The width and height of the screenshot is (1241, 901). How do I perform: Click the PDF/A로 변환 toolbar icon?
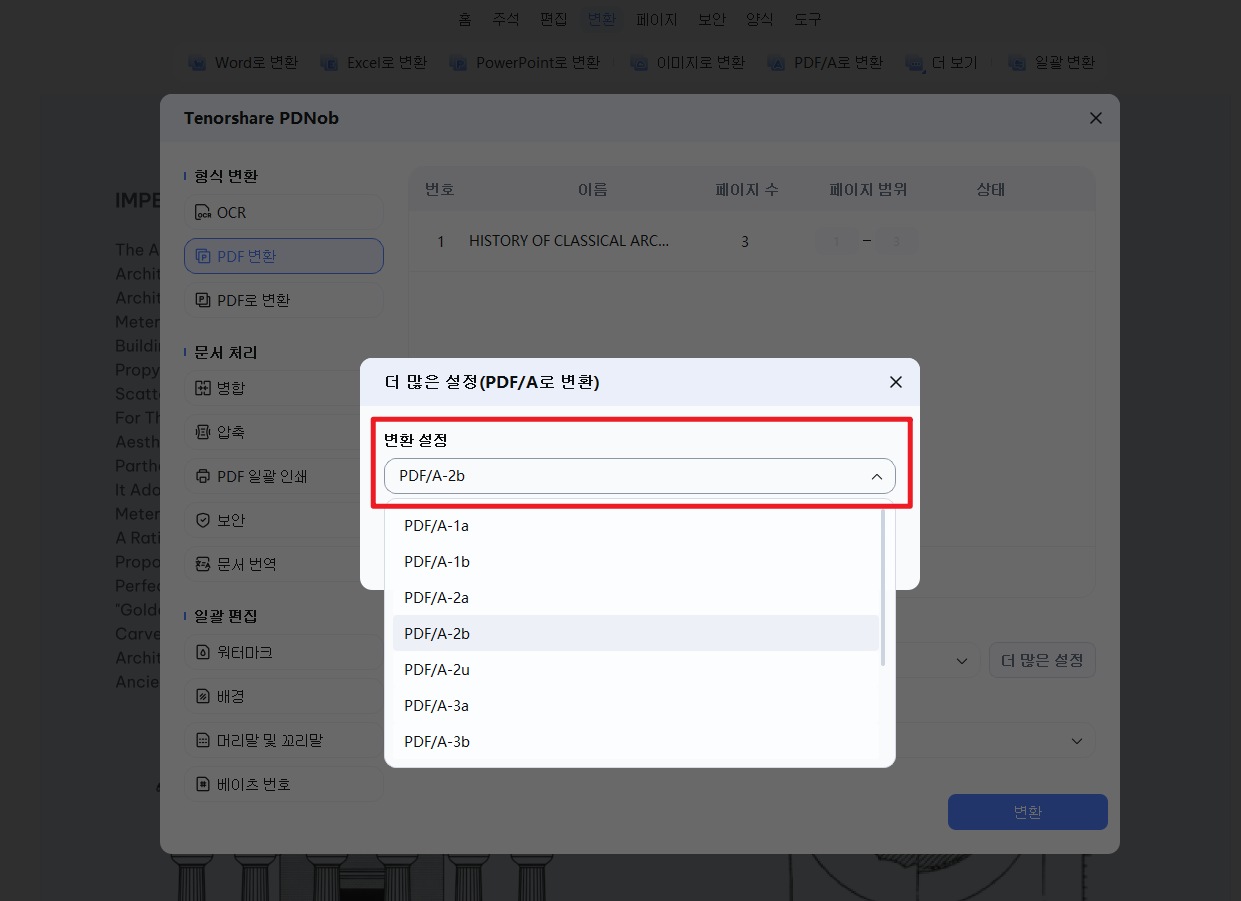pyautogui.click(x=777, y=63)
